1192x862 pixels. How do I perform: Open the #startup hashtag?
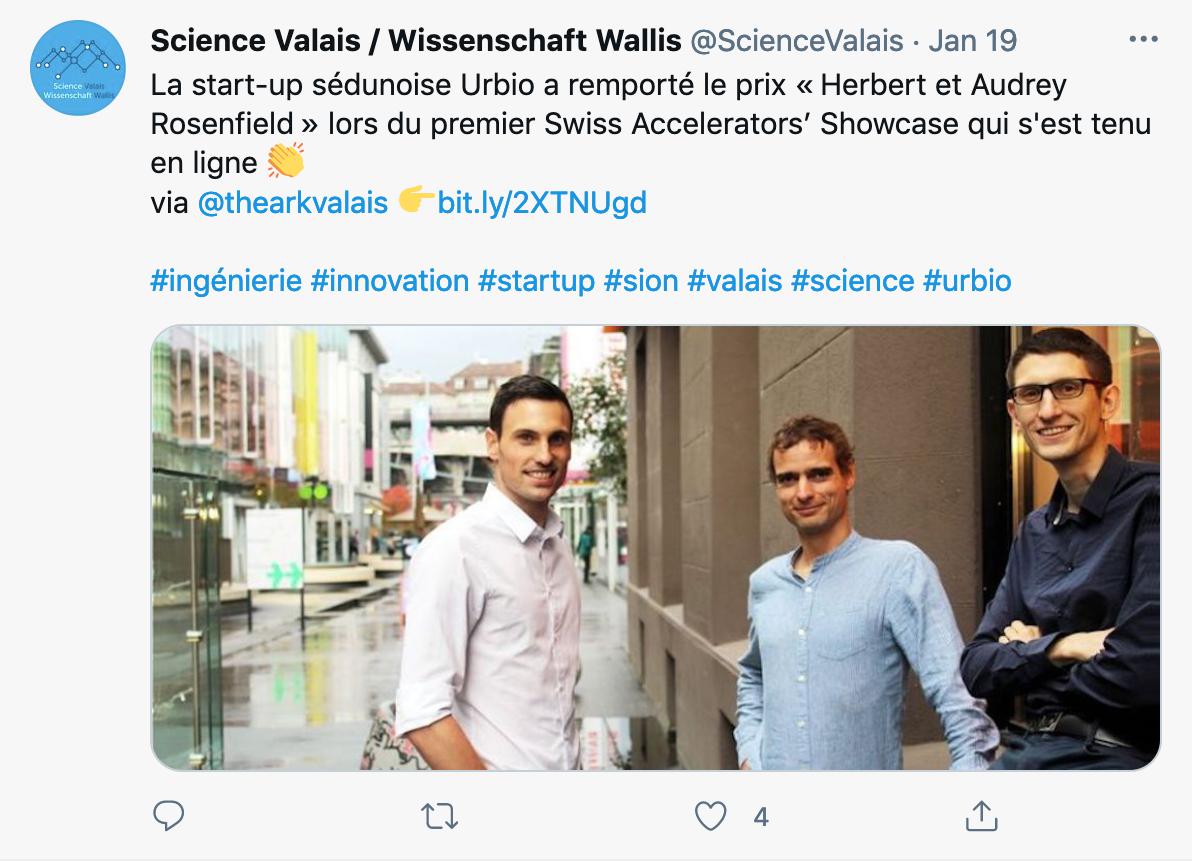point(536,281)
